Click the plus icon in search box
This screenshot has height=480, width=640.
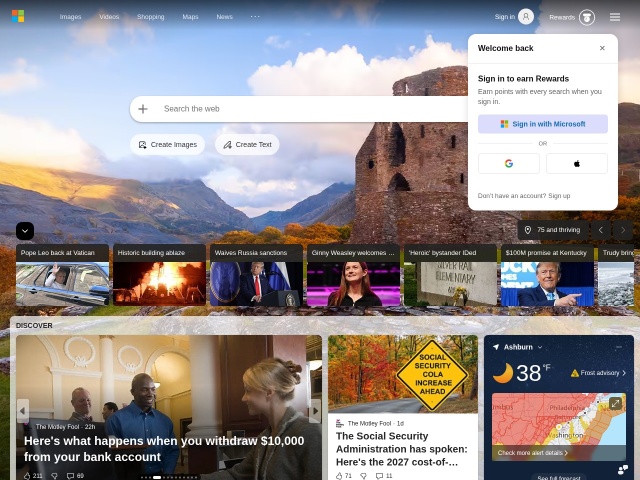click(143, 109)
